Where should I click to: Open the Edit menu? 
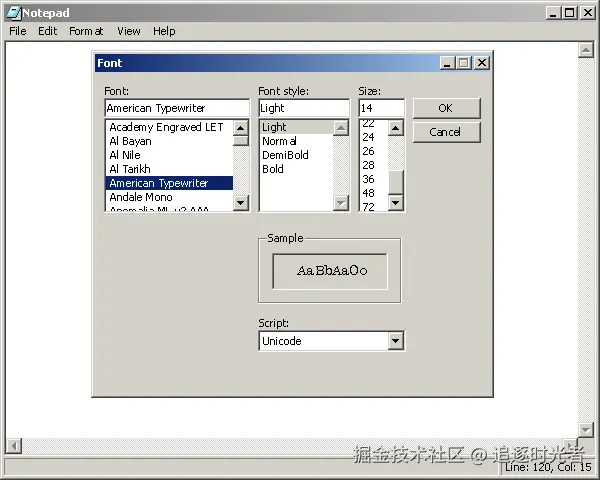pos(47,31)
